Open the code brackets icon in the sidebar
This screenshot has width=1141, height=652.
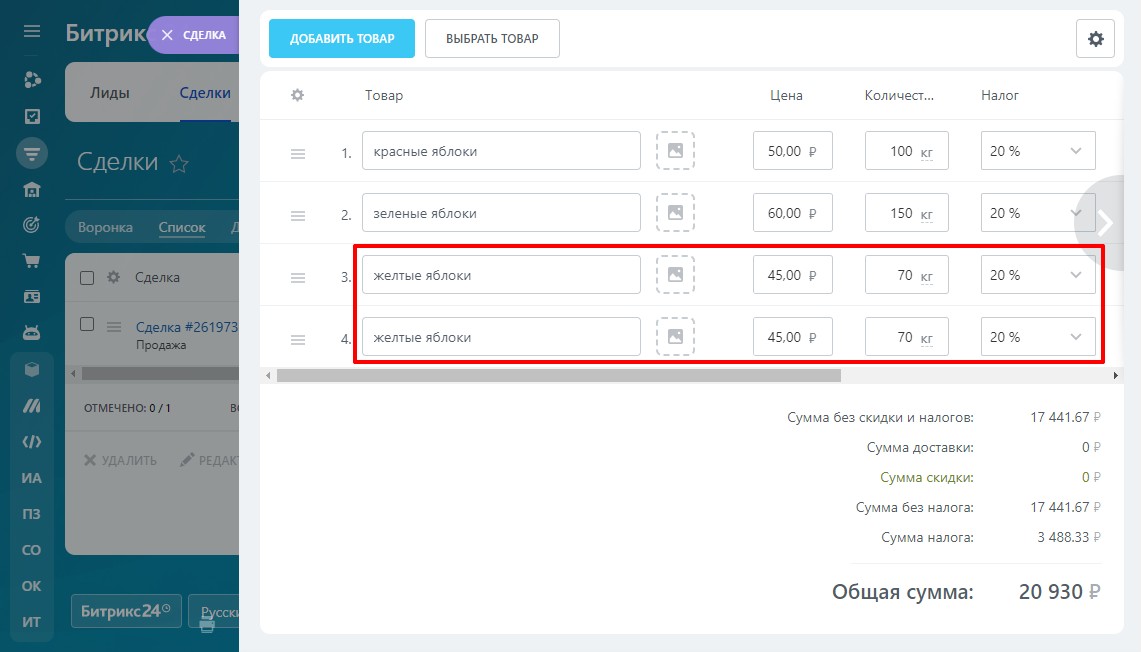coord(31,442)
